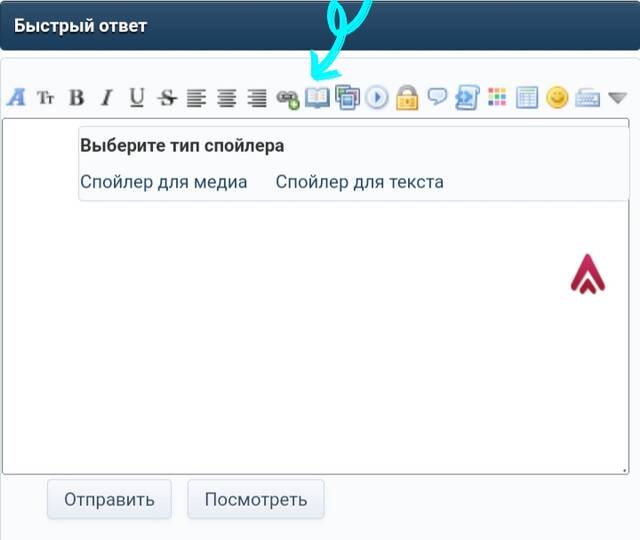Center align the text

227,98
